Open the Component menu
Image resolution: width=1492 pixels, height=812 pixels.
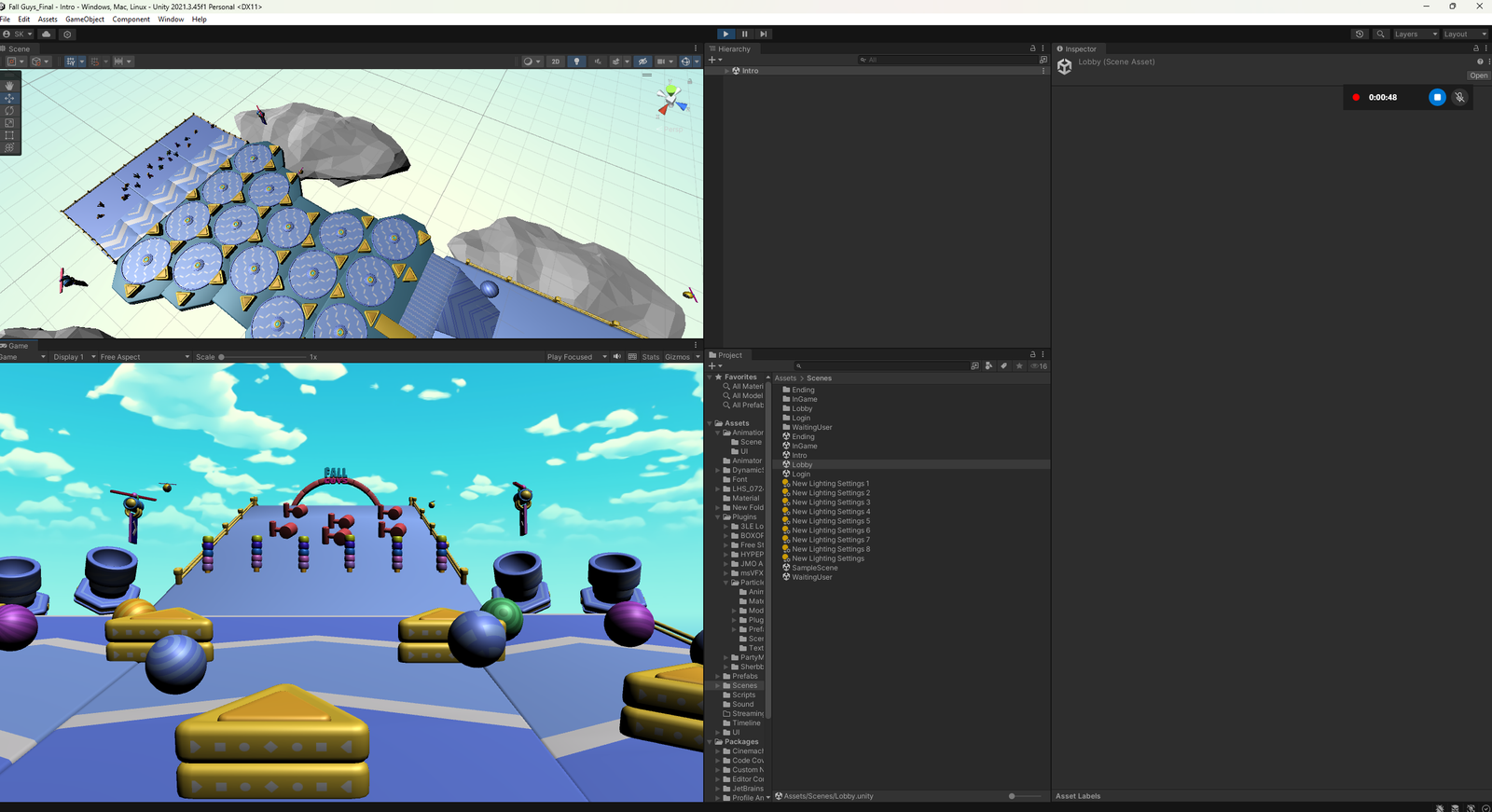(x=131, y=20)
